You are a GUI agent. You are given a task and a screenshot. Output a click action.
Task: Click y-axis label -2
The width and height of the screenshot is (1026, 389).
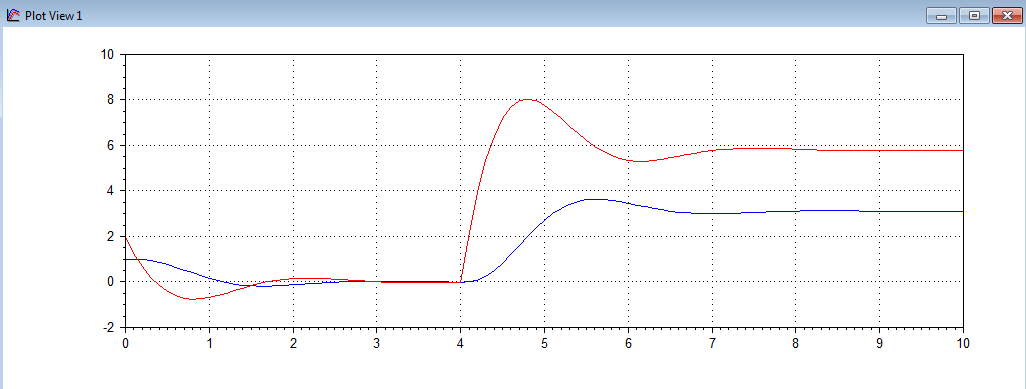click(x=109, y=327)
